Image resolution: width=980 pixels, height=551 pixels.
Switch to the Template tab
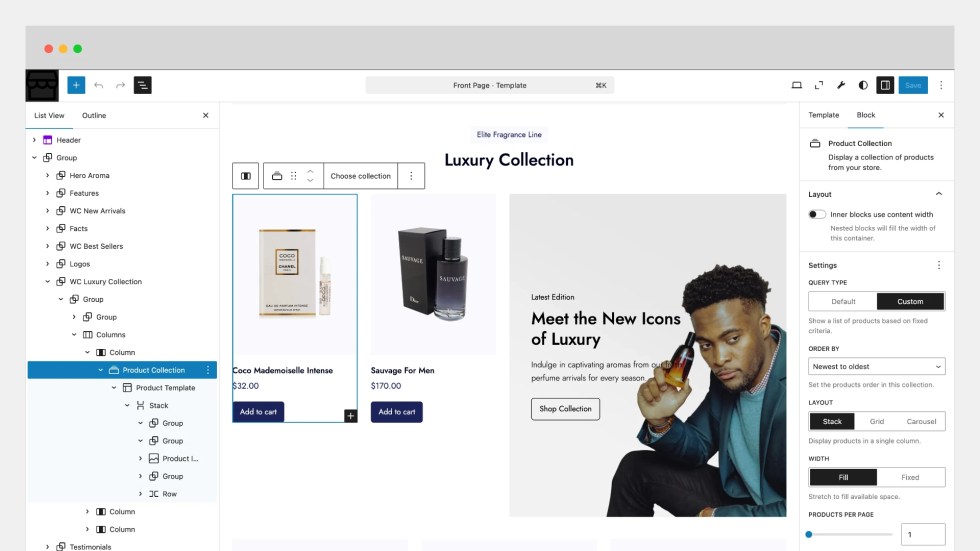824,115
